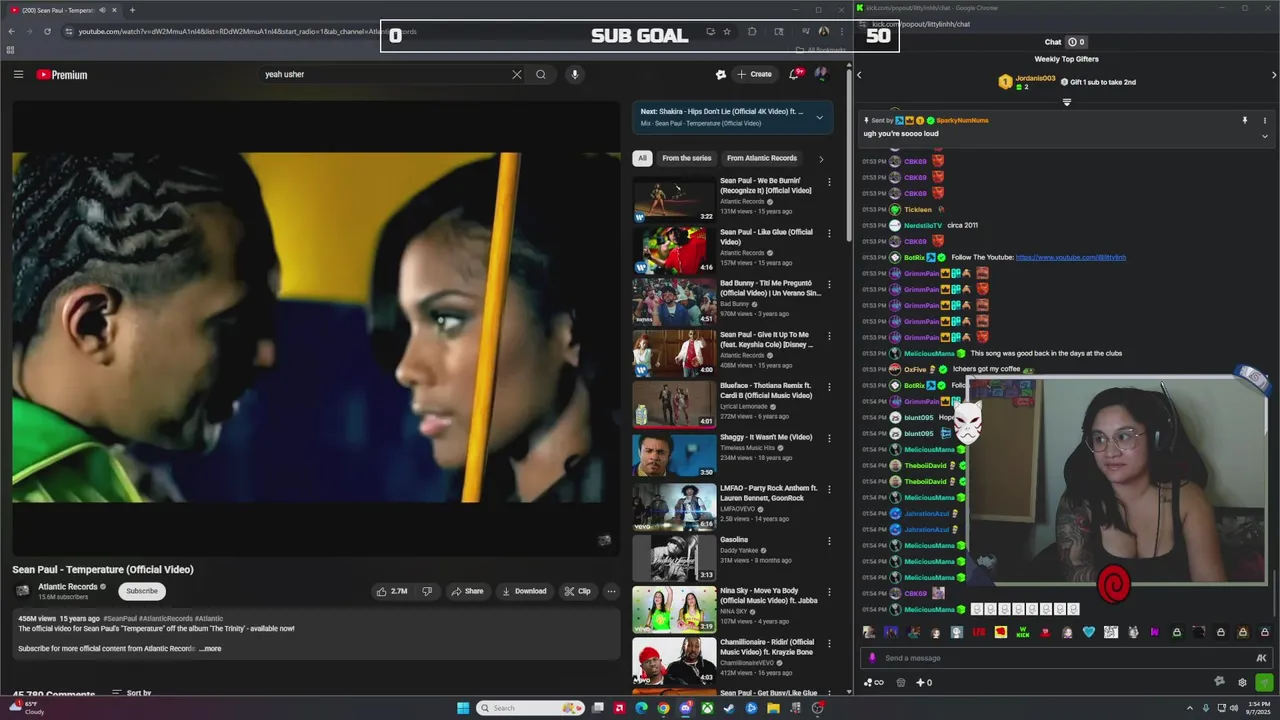Clear the 'yeah usher' search text
The image size is (1280, 720).
(x=517, y=74)
